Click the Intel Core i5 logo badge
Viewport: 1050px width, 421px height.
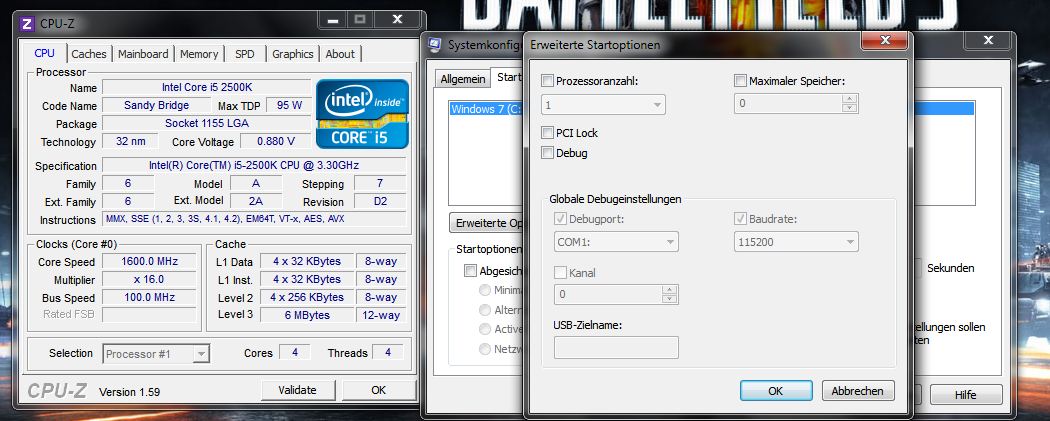[x=362, y=114]
